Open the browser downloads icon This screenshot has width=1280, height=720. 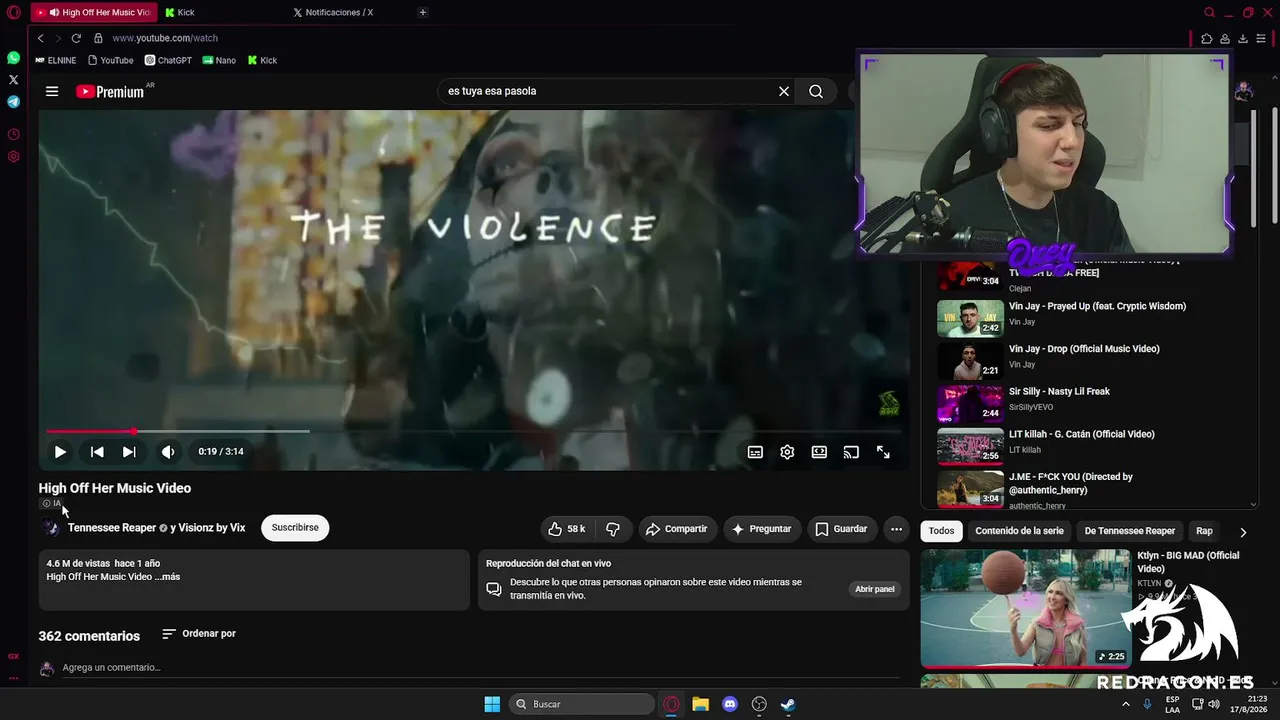tap(1243, 39)
